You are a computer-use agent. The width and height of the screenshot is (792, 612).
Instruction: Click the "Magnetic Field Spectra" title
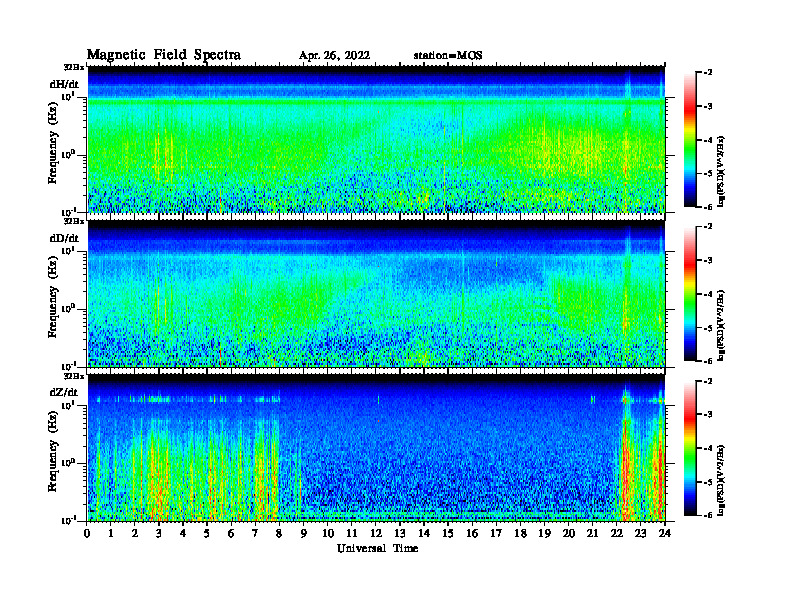(x=164, y=55)
